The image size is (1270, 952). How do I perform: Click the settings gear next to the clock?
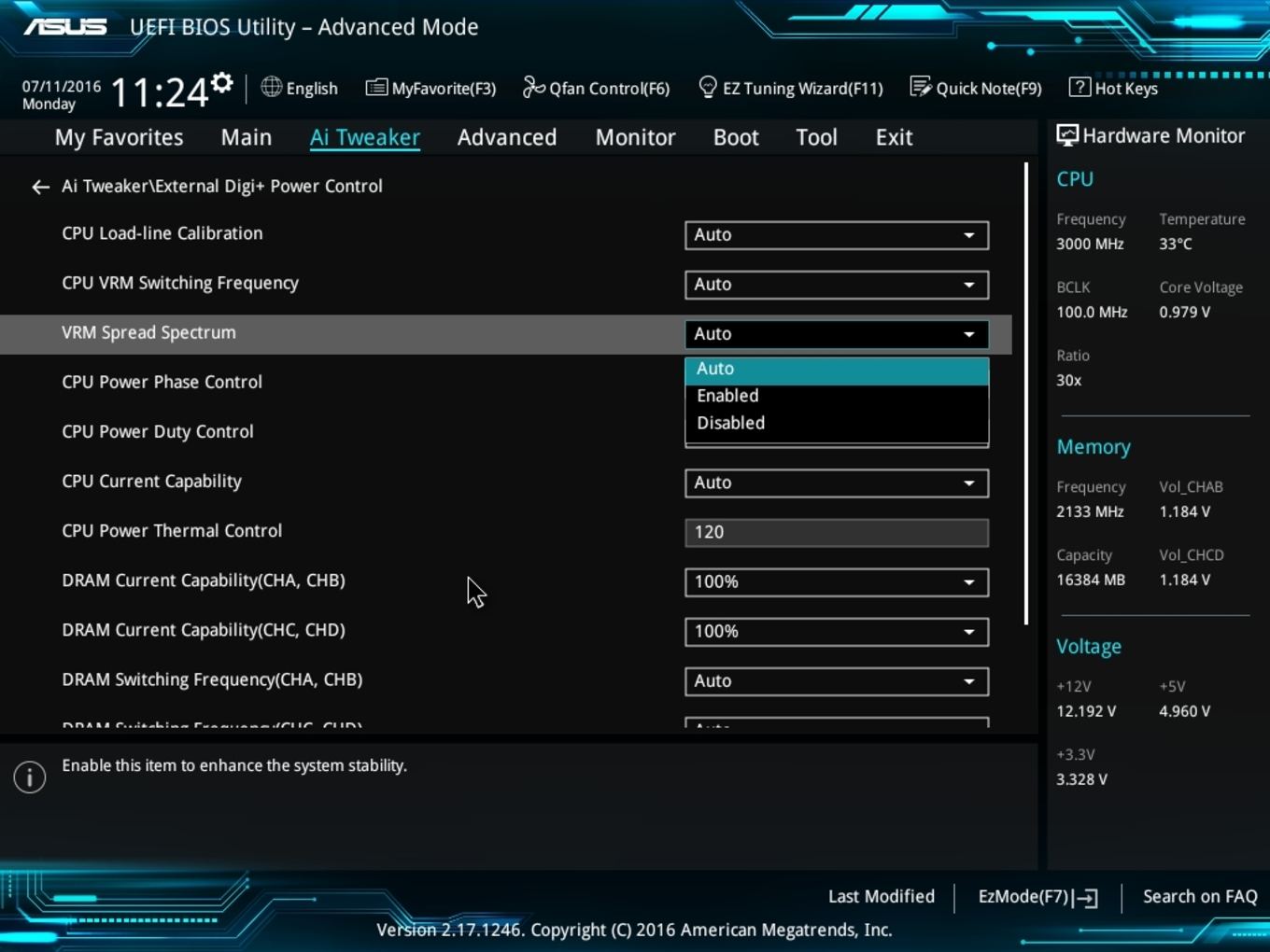click(x=221, y=83)
